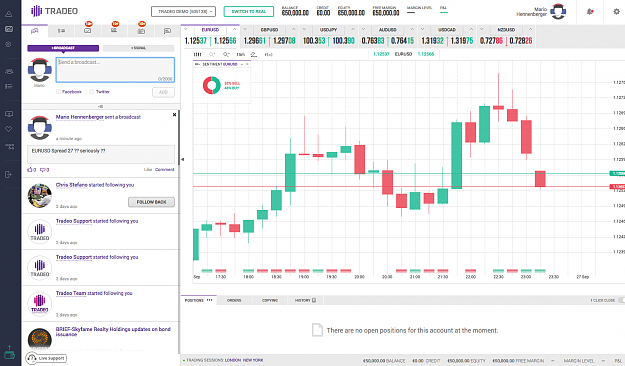Open the 1min timeframe selector
The image size is (625, 366).
[240, 55]
